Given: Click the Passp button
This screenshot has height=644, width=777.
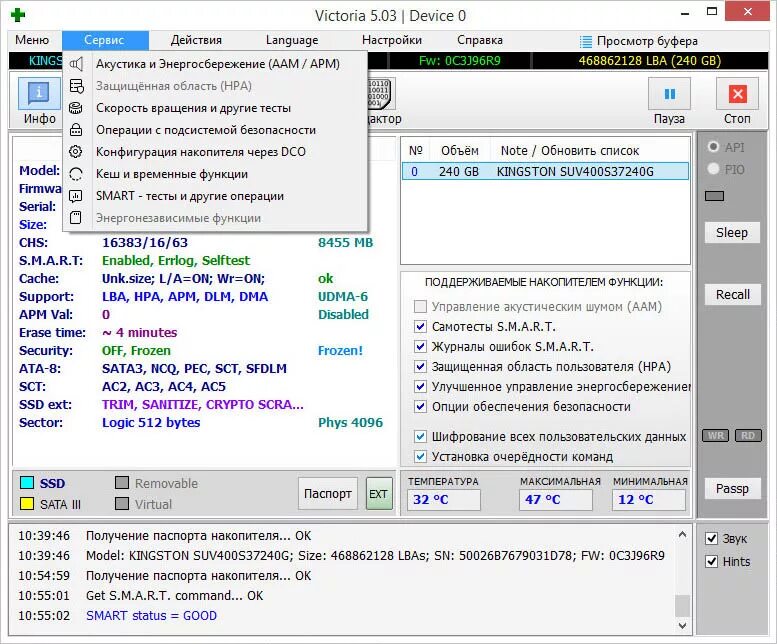Looking at the screenshot, I should click(732, 489).
